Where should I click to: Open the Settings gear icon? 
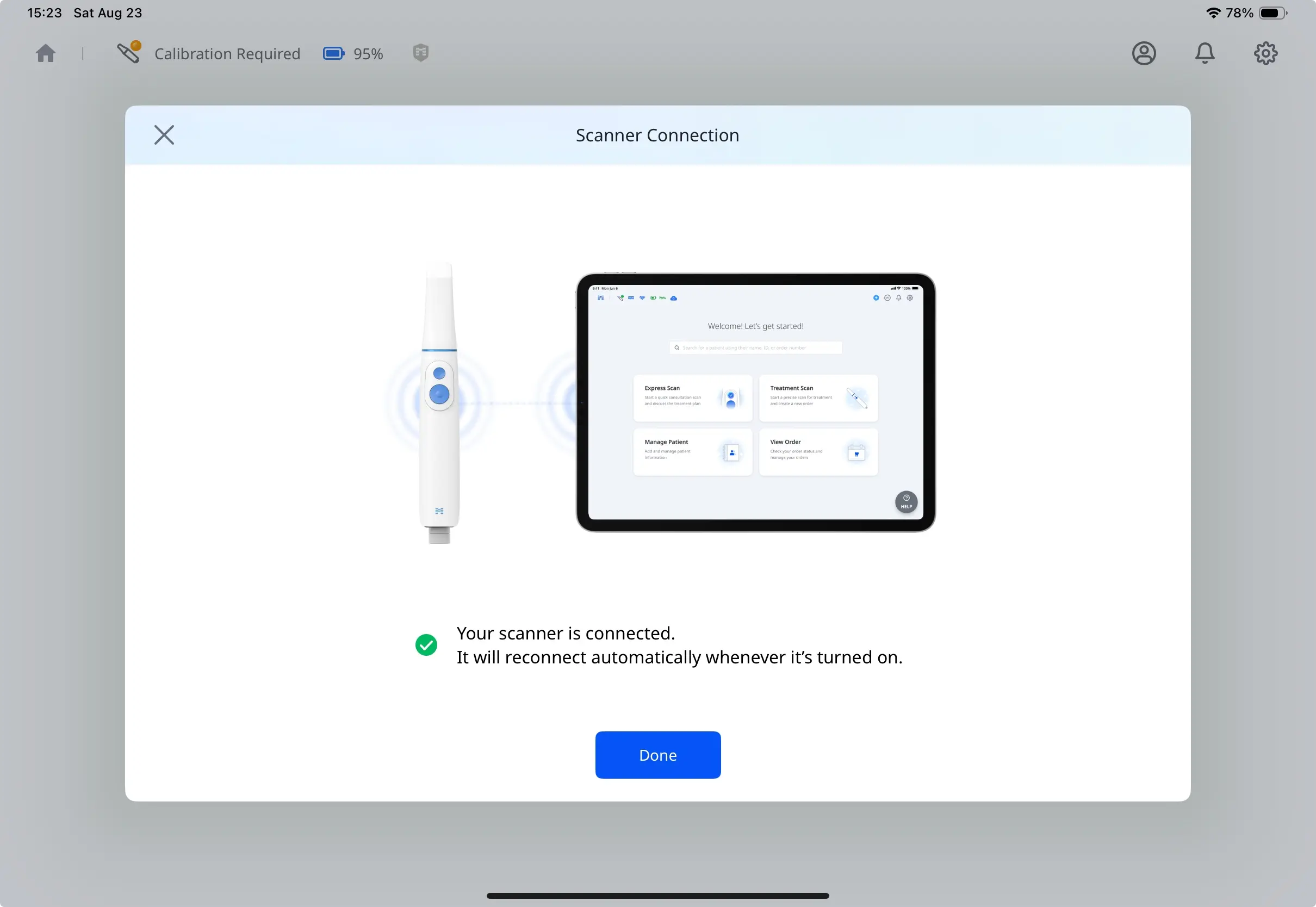point(1266,53)
